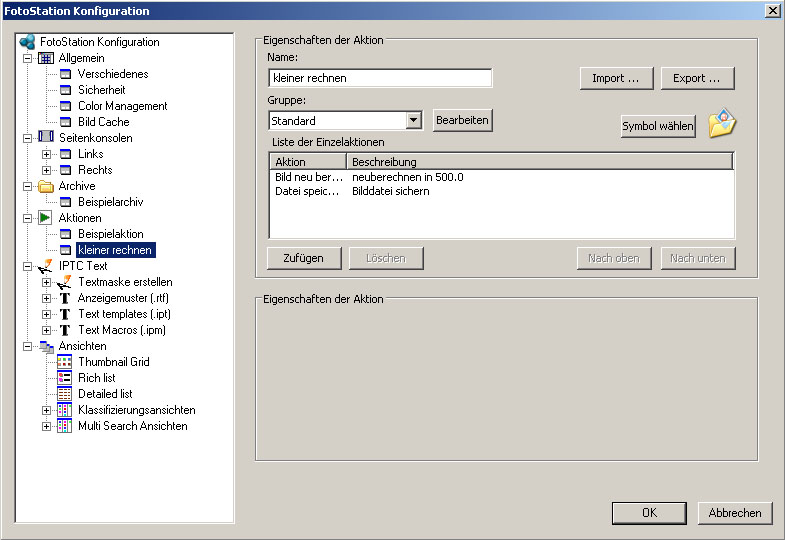Click the Verschiedenes page icon
Screen dimensions: 785x540
tap(65, 74)
